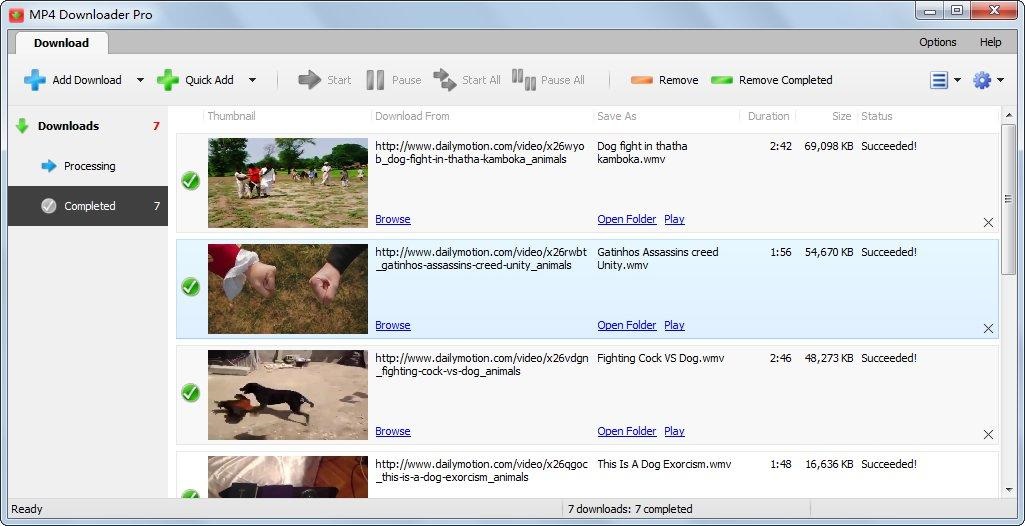This screenshot has height=526, width=1025.
Task: Click the This Is A Dog Exorcism.wmv filename
Action: point(664,465)
